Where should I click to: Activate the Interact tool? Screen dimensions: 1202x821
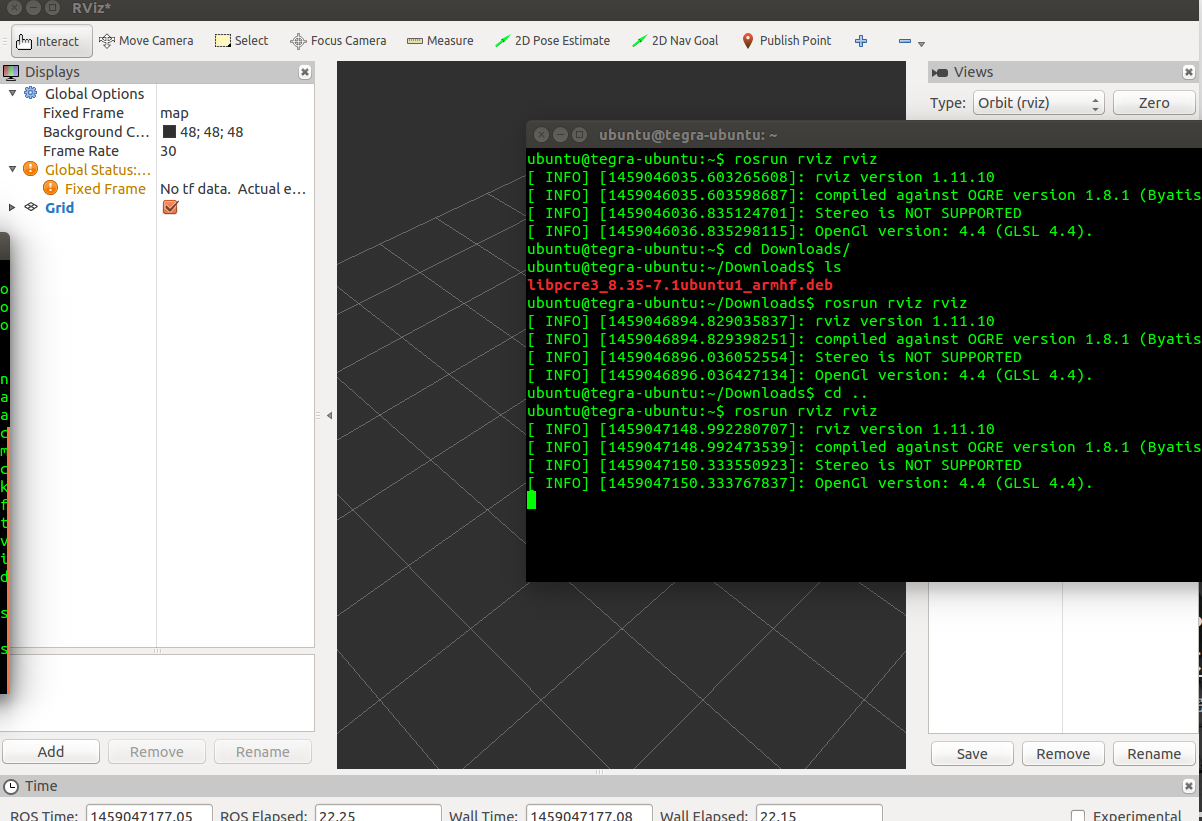point(52,41)
